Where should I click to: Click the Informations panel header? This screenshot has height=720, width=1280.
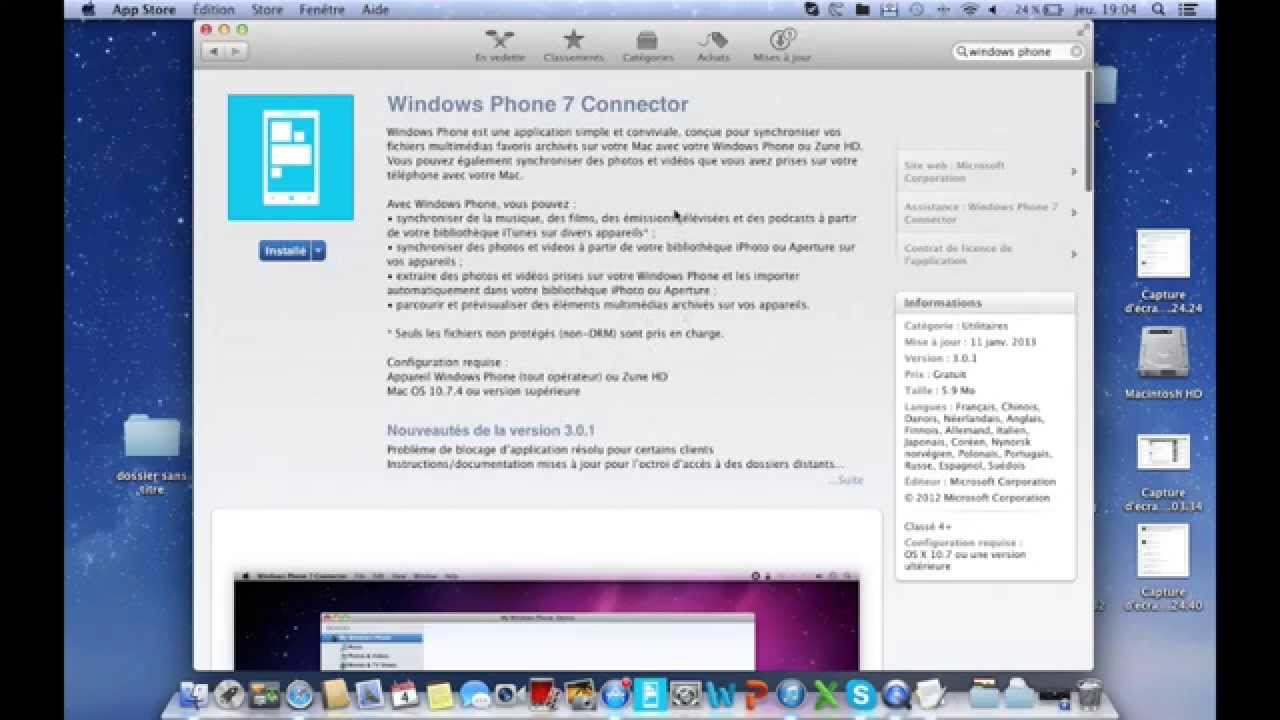pos(986,303)
